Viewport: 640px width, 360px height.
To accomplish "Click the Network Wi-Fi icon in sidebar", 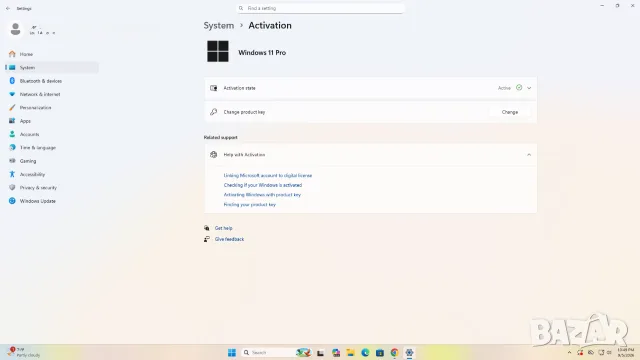I will 12,94.
